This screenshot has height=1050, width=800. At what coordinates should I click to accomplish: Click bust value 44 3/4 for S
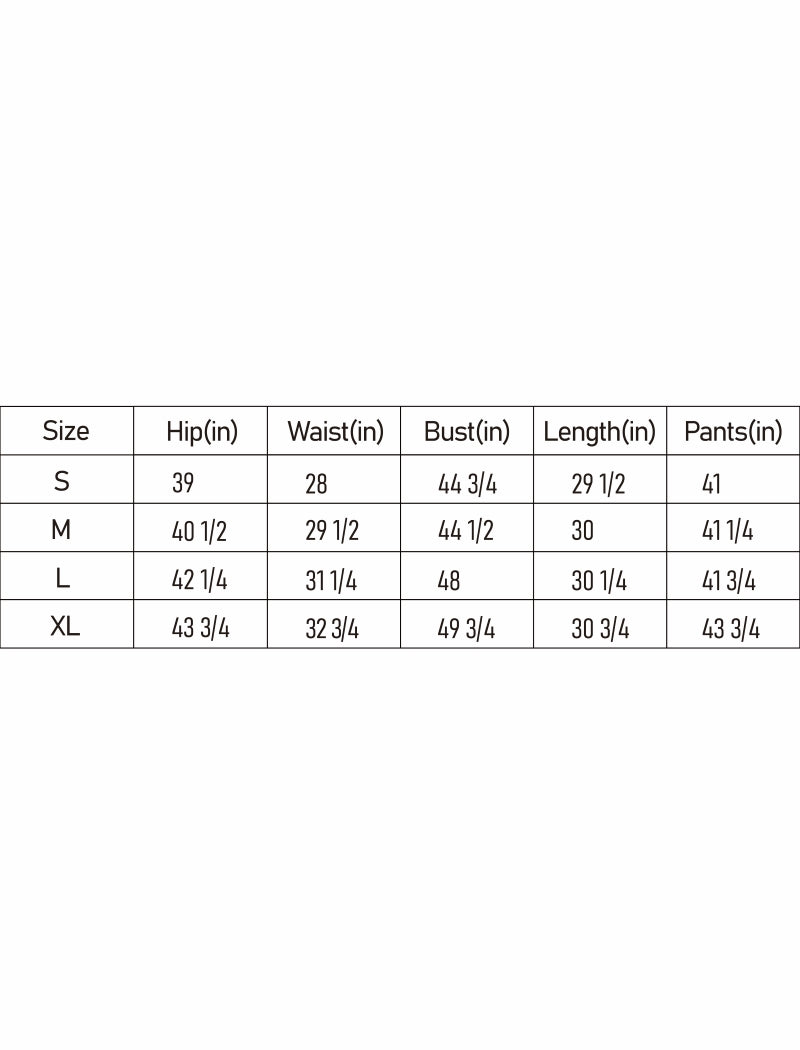[x=467, y=485]
